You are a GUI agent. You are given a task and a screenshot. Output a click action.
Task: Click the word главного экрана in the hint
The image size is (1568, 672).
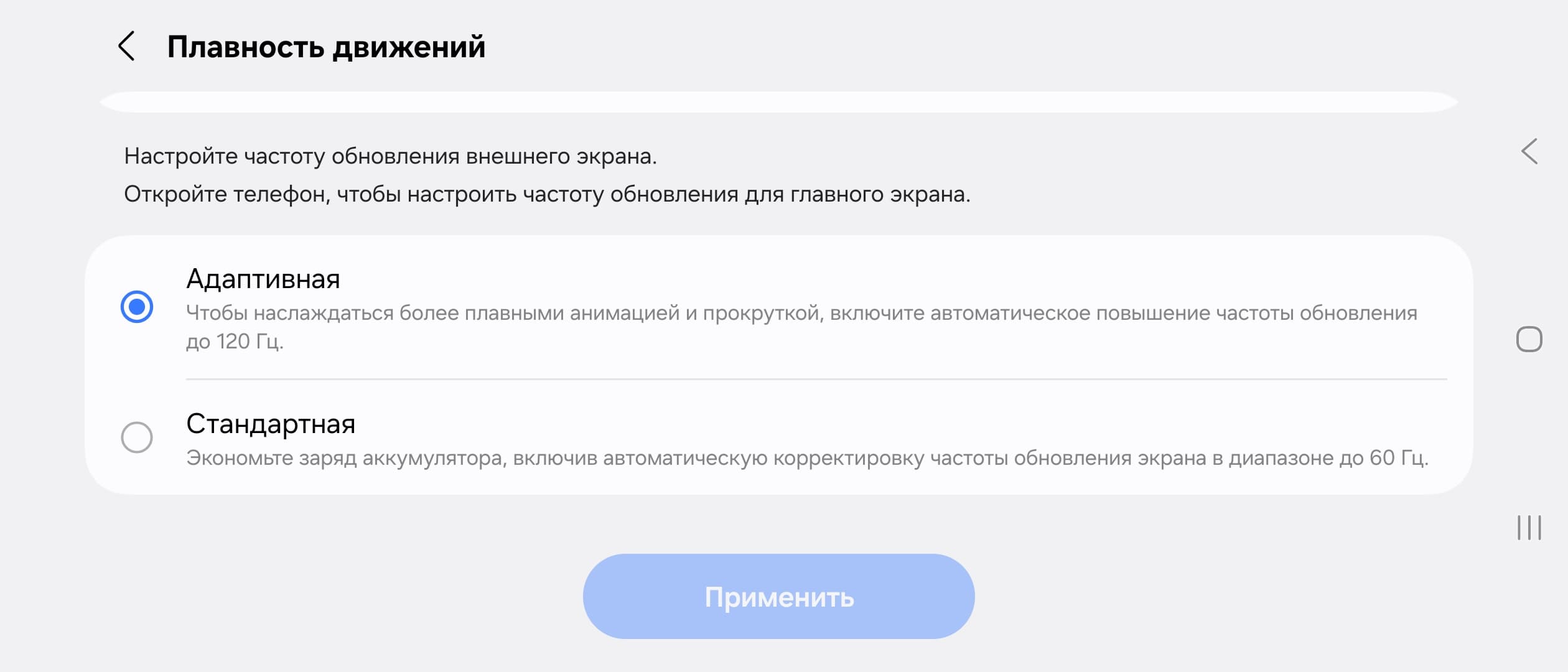(x=880, y=195)
